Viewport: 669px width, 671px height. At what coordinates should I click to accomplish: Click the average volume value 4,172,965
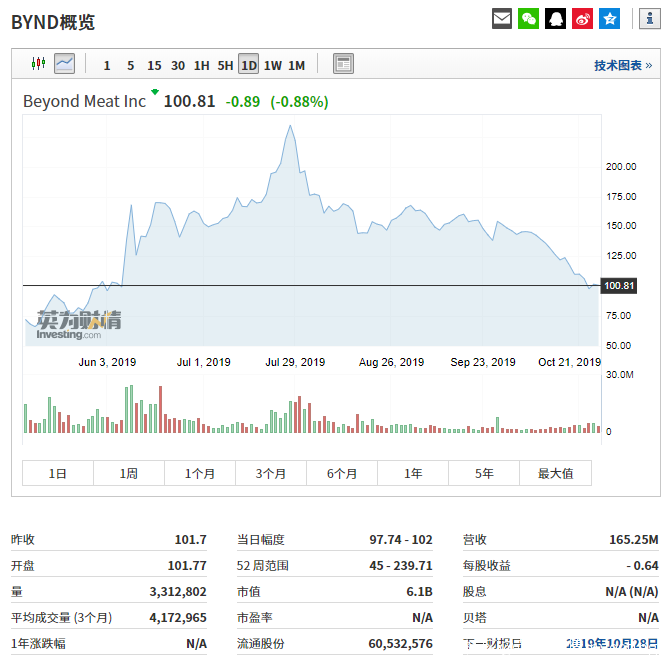[178, 618]
